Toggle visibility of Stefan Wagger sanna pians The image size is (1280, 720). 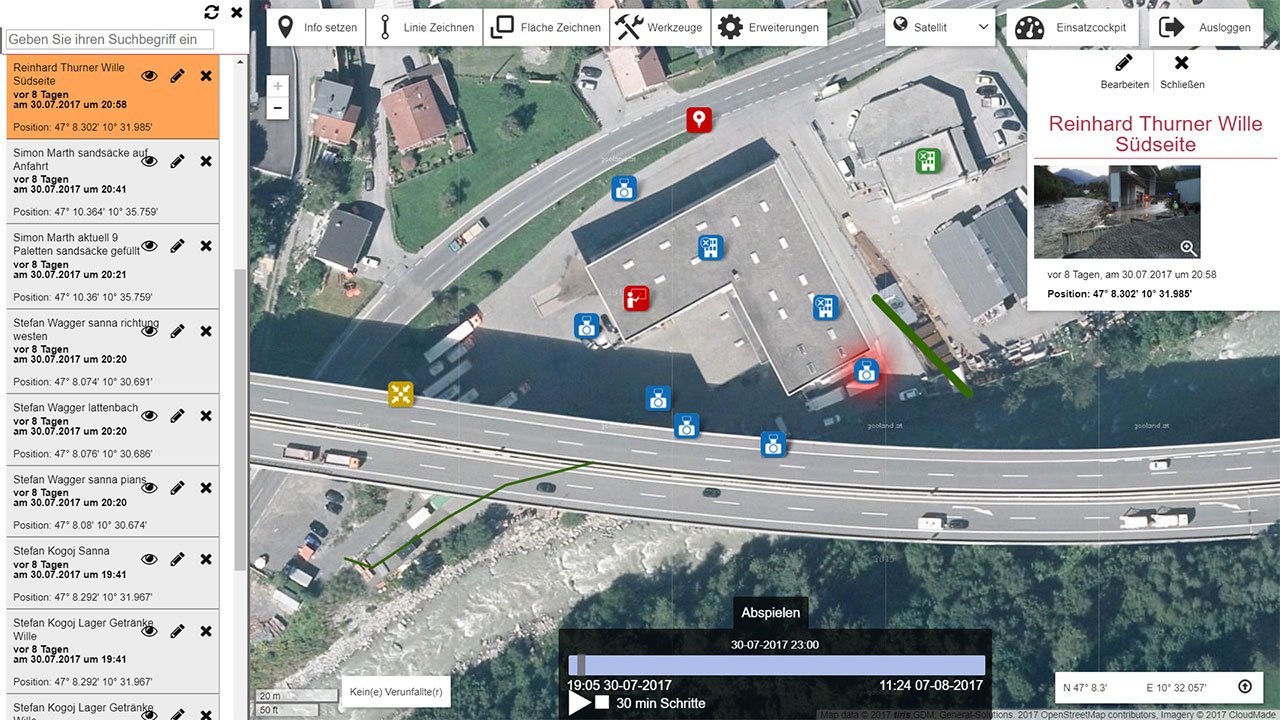point(150,488)
